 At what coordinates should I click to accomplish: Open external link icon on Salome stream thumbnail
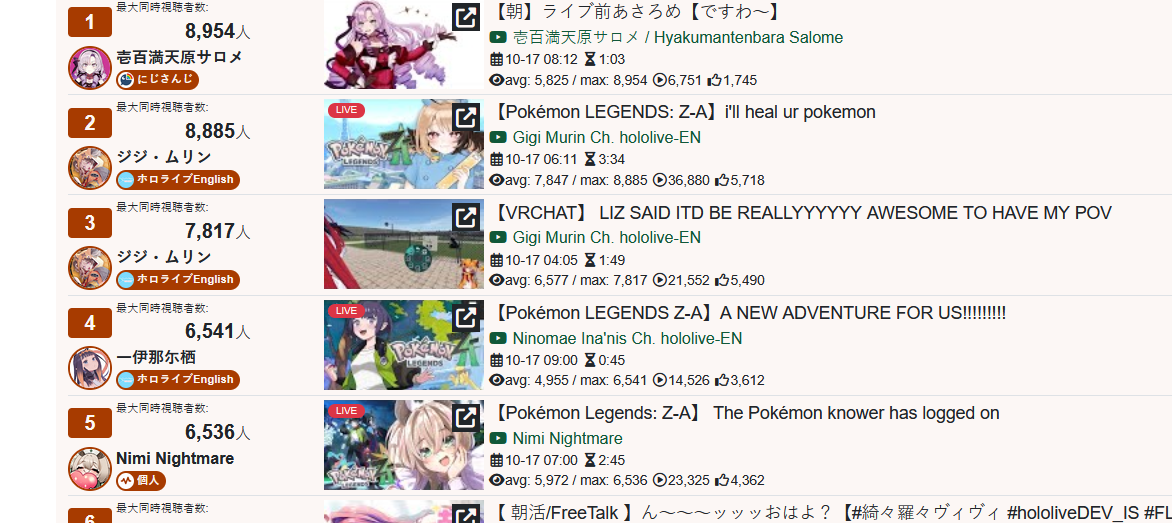pyautogui.click(x=466, y=17)
